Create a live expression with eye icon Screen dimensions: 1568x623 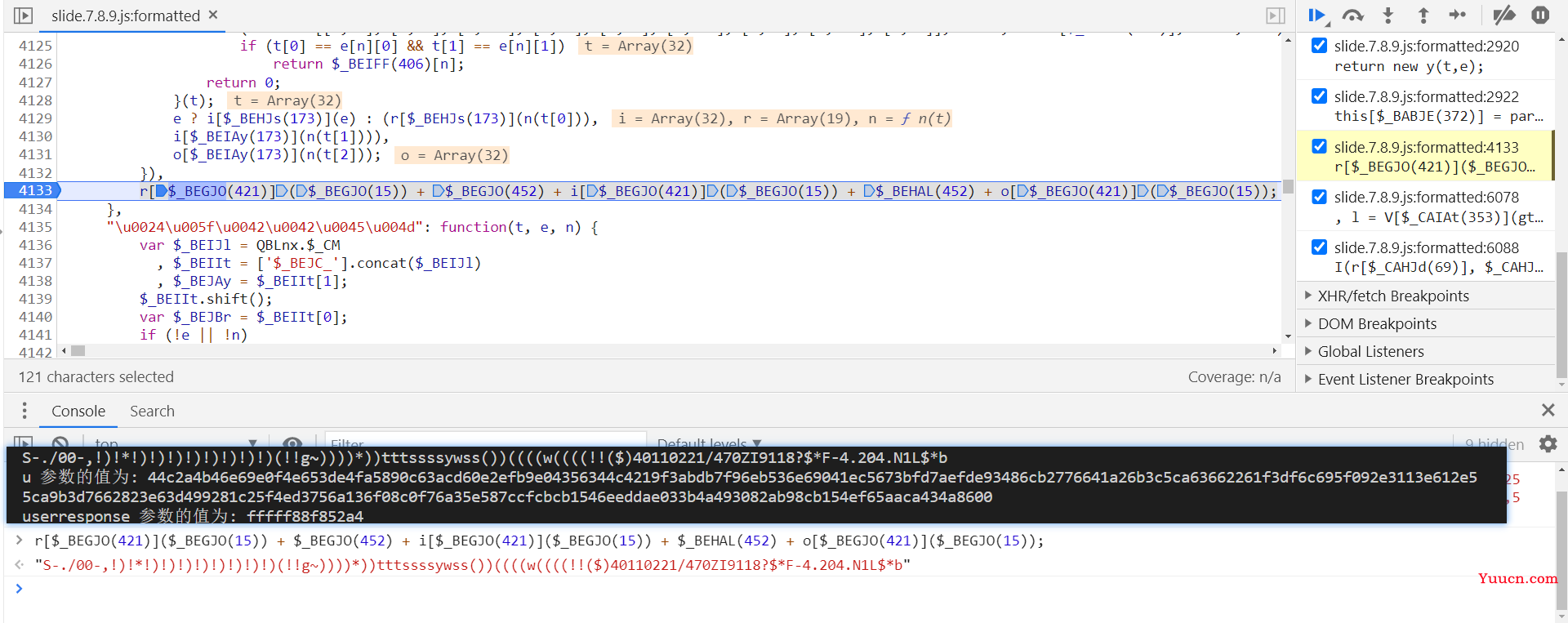coord(292,443)
